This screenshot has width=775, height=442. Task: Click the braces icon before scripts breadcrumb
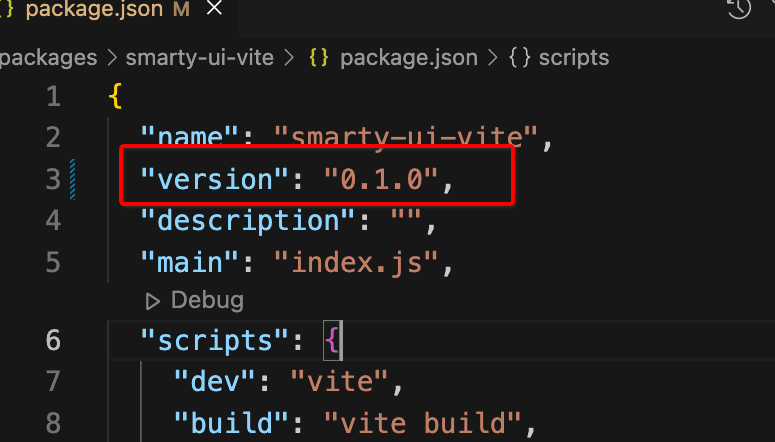coord(519,58)
